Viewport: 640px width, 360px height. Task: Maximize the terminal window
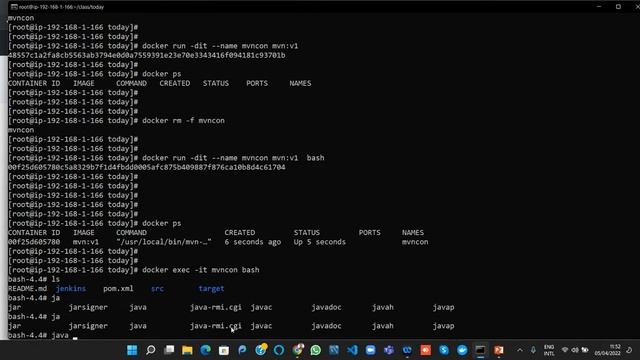(x=618, y=7)
